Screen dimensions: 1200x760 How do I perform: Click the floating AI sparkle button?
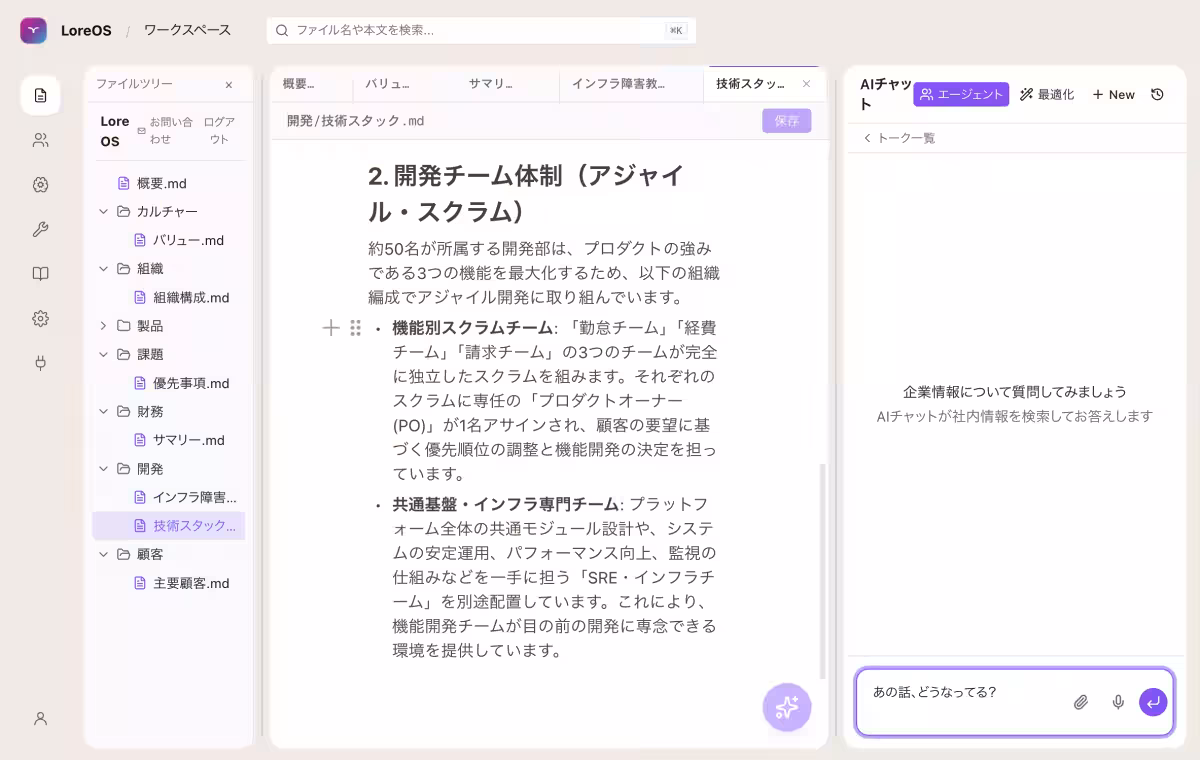click(x=787, y=707)
